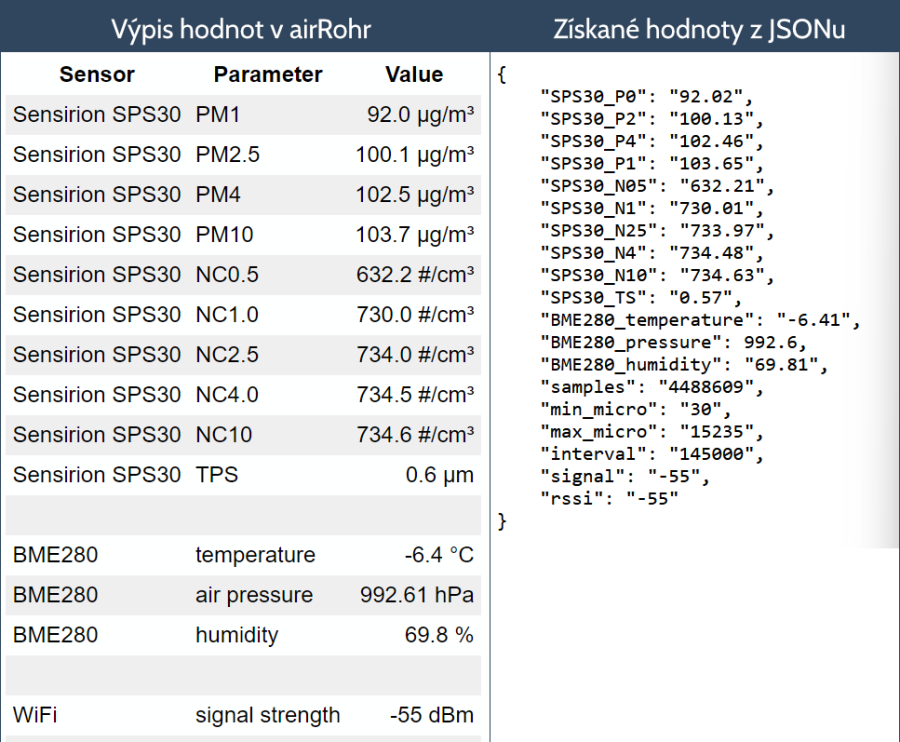Select the Sensor column header
This screenshot has height=742, width=900.
[97, 75]
